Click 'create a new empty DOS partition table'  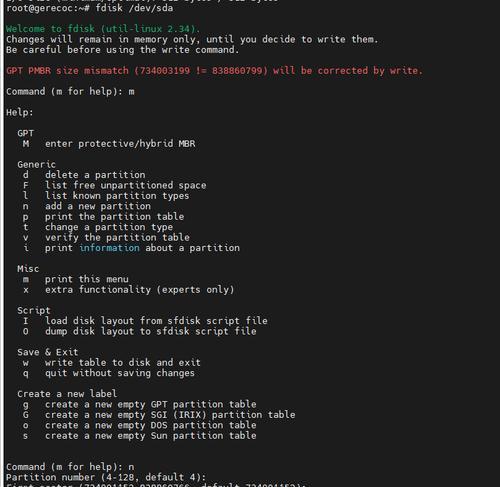coord(151,425)
